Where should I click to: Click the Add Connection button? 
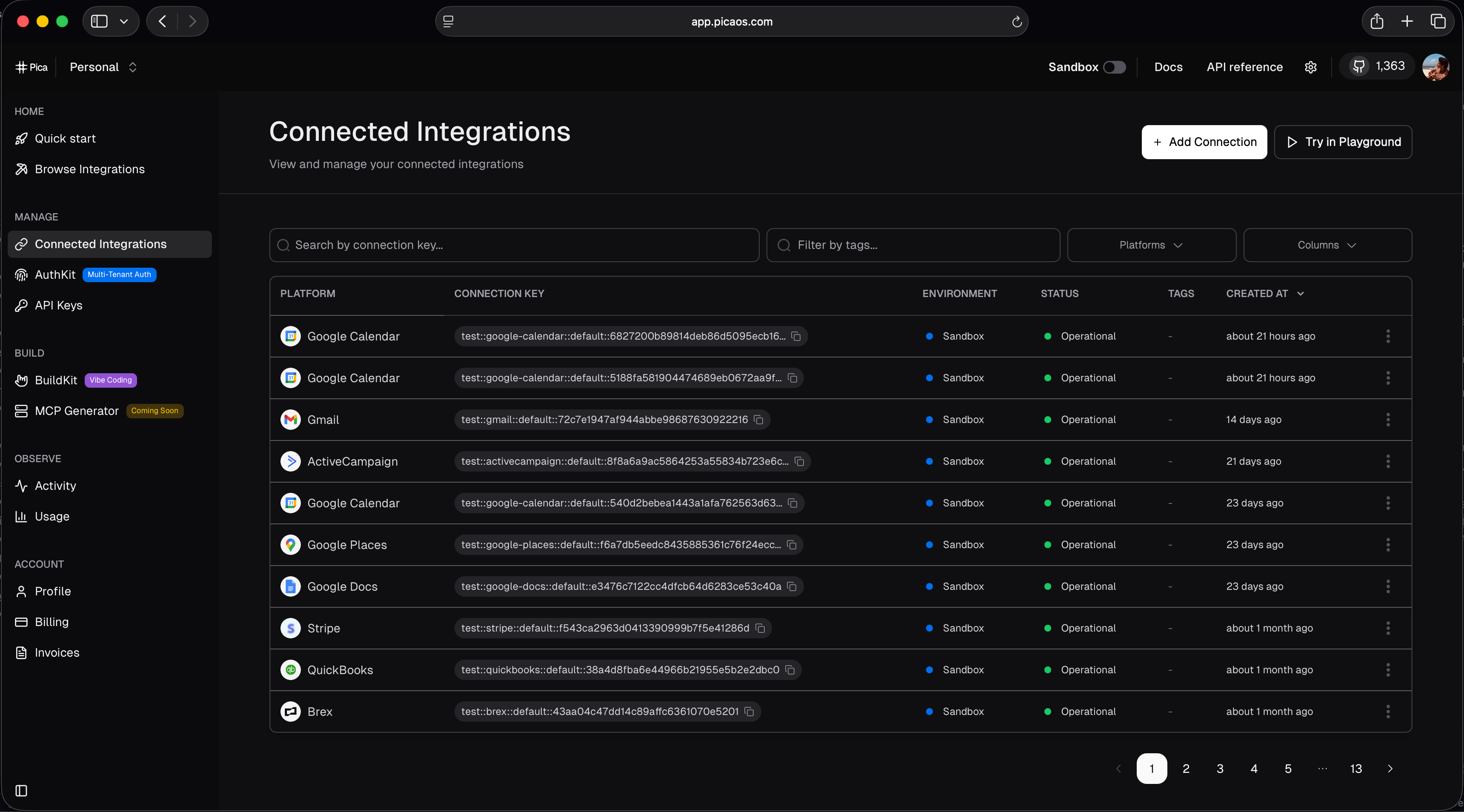1204,141
